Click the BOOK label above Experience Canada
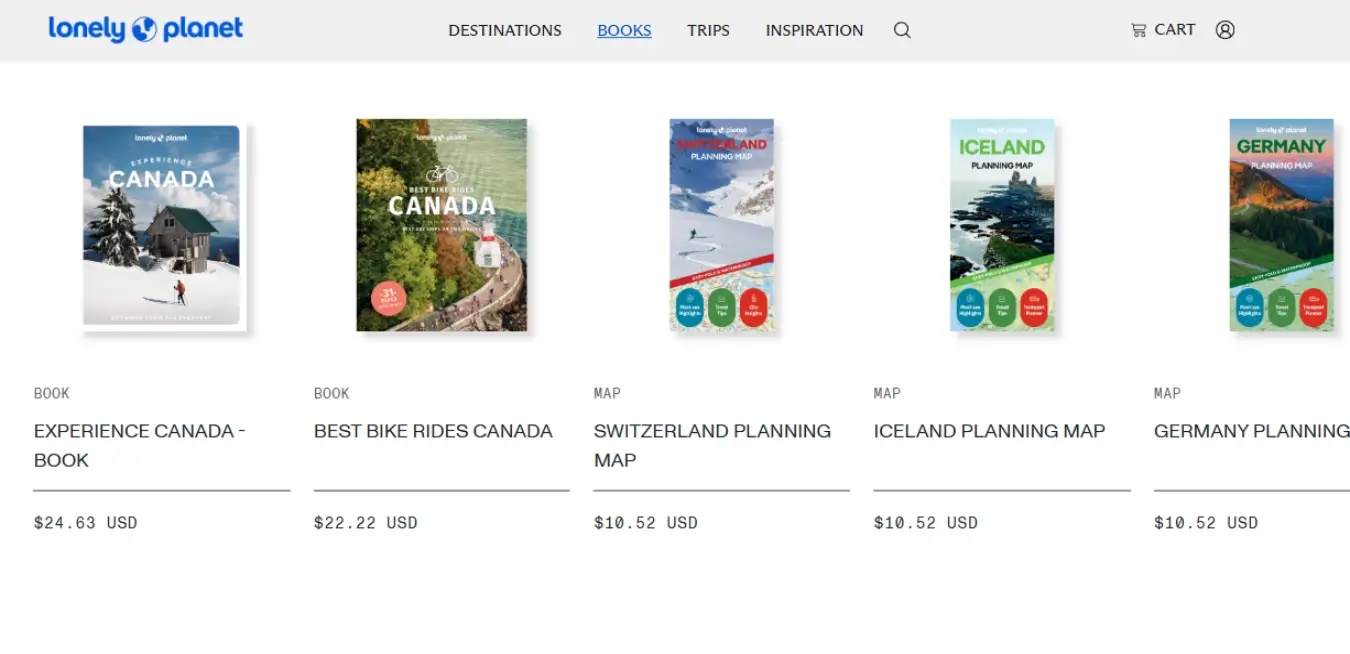The image size is (1350, 654). (52, 393)
